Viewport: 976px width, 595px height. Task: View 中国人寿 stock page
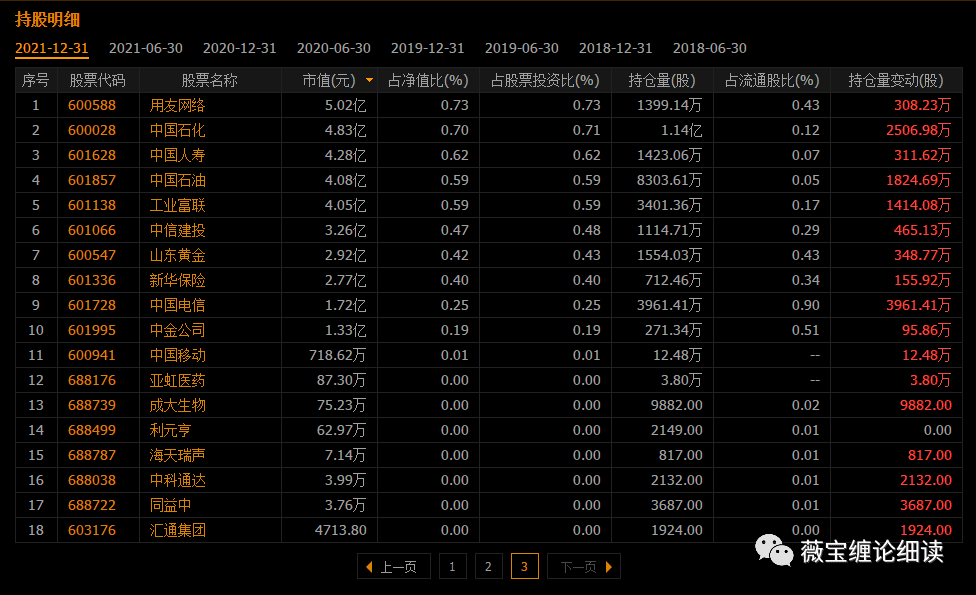[177, 155]
